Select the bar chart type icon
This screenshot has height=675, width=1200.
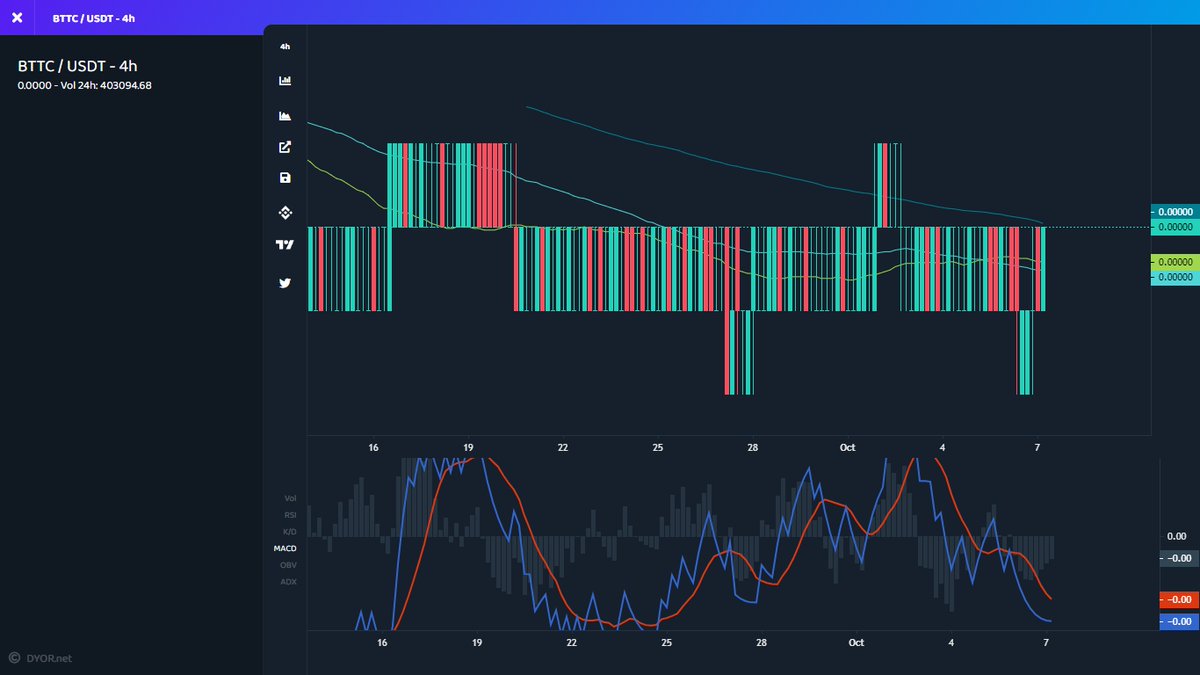click(x=285, y=81)
